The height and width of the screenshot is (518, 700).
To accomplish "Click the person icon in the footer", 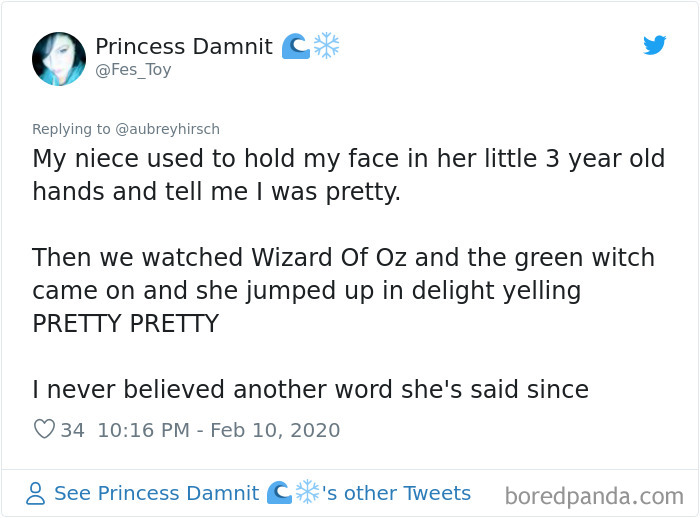I will [36, 493].
